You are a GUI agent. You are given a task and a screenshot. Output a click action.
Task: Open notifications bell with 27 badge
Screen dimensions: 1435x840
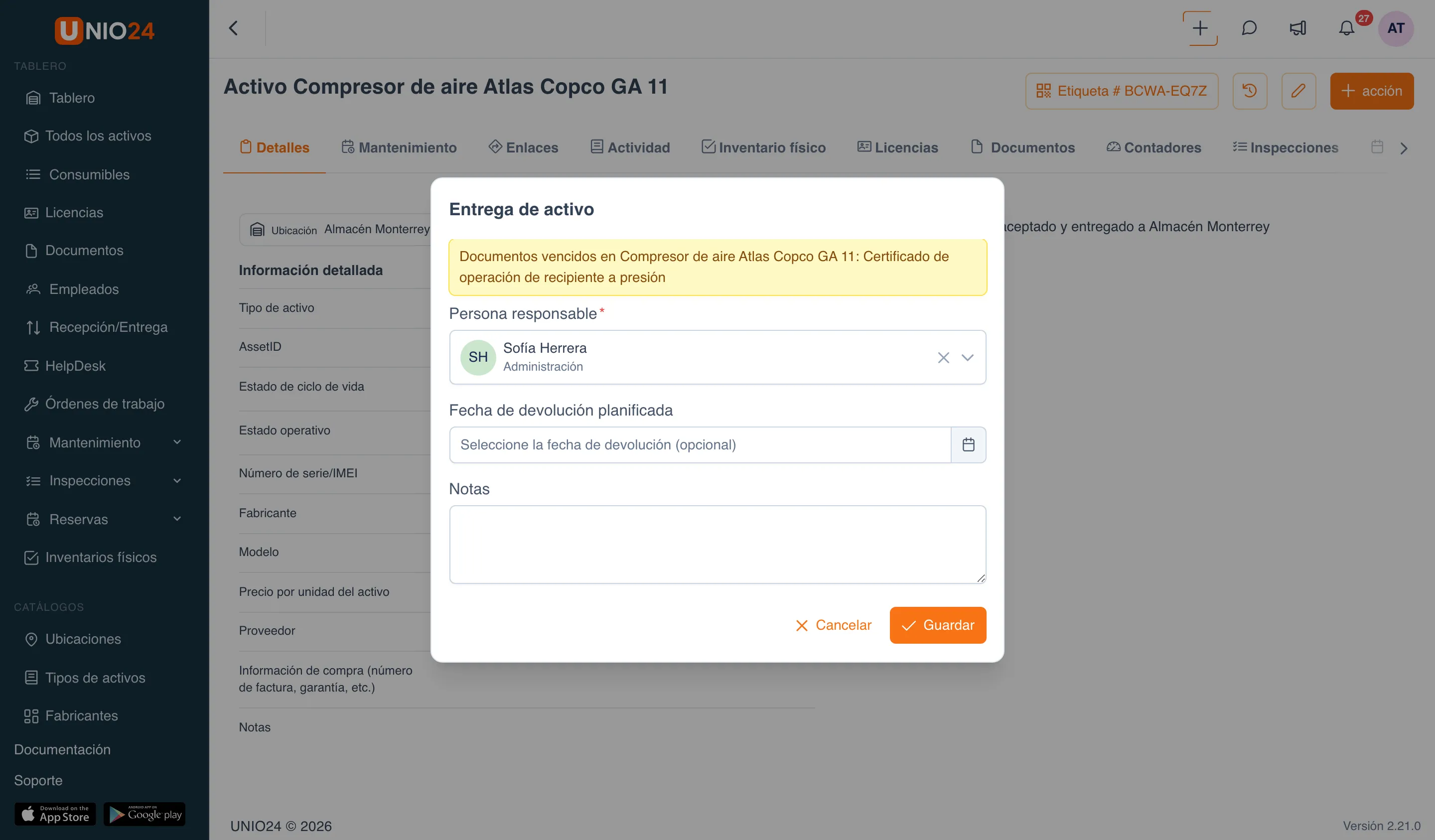tap(1347, 28)
